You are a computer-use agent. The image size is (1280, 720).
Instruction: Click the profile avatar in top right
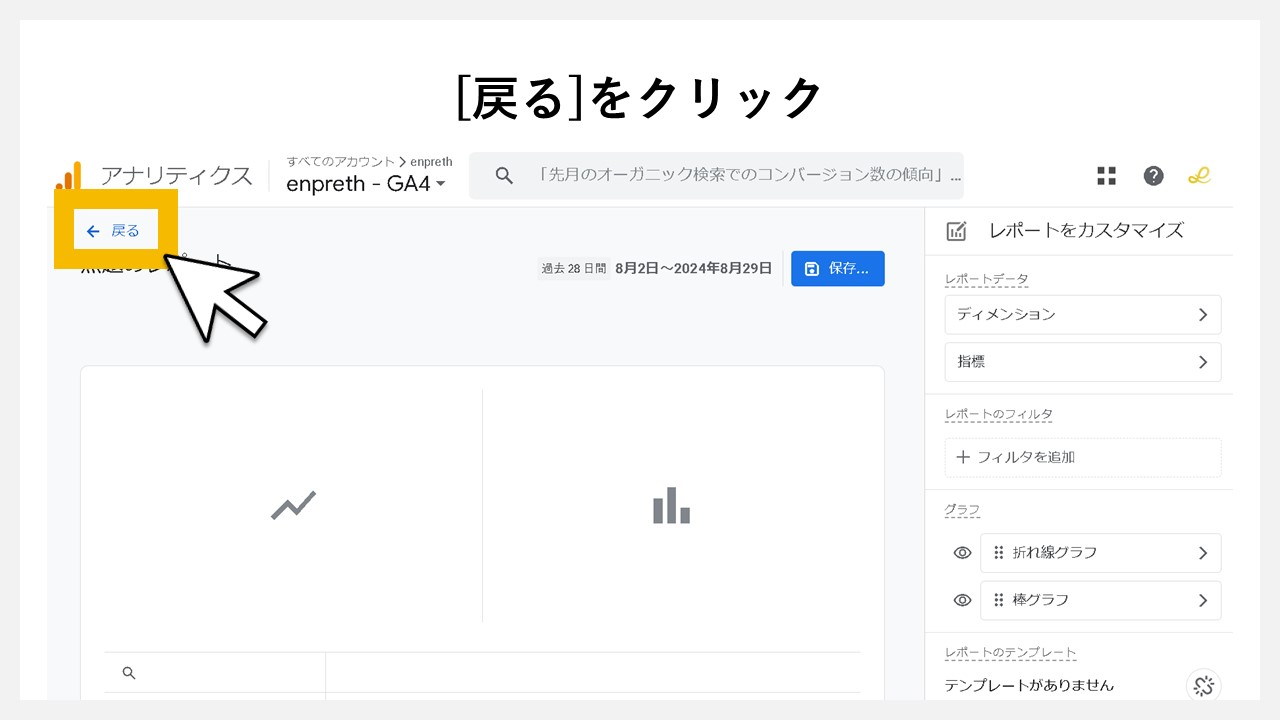click(1199, 175)
